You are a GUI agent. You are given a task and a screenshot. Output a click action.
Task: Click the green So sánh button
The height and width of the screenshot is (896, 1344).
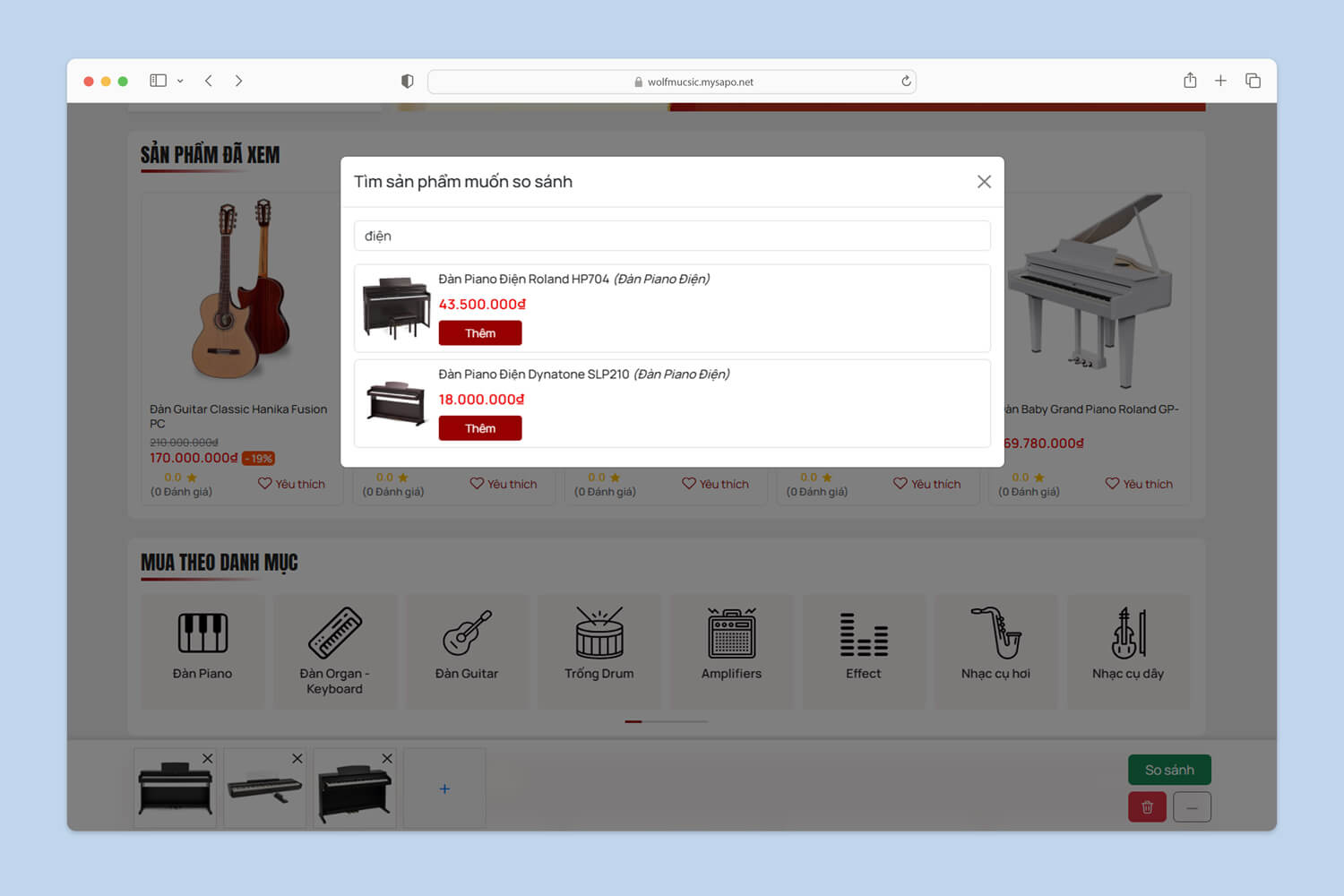(1169, 770)
